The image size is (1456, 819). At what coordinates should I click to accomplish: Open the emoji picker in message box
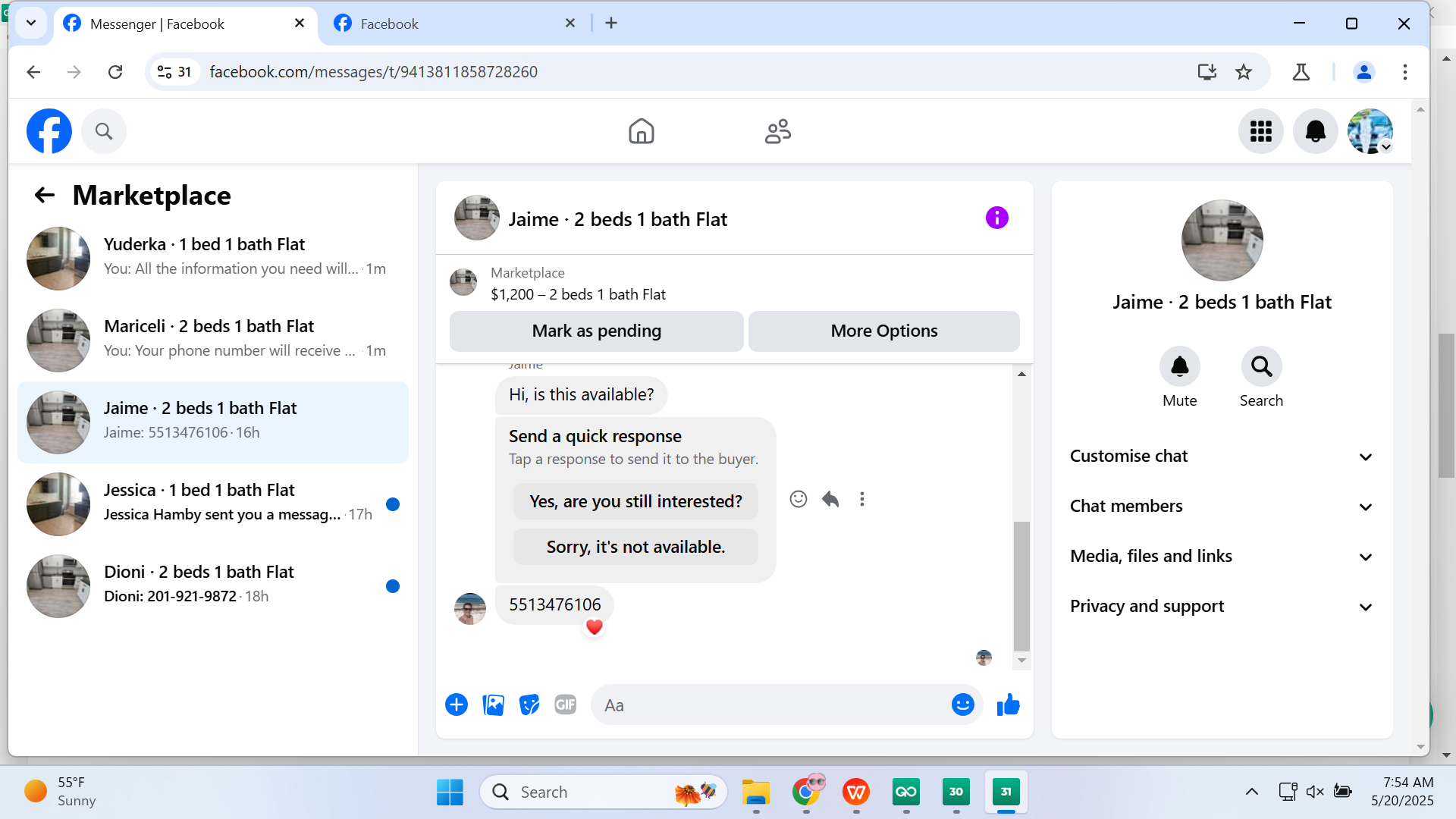(x=962, y=705)
